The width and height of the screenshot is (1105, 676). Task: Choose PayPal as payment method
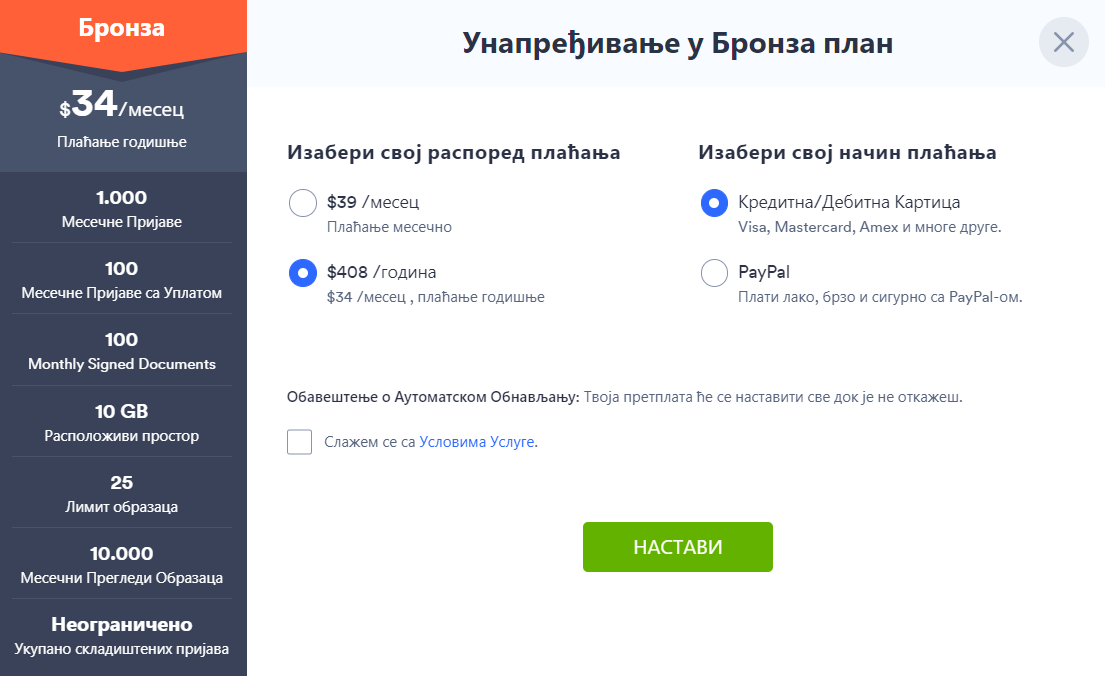click(x=714, y=273)
